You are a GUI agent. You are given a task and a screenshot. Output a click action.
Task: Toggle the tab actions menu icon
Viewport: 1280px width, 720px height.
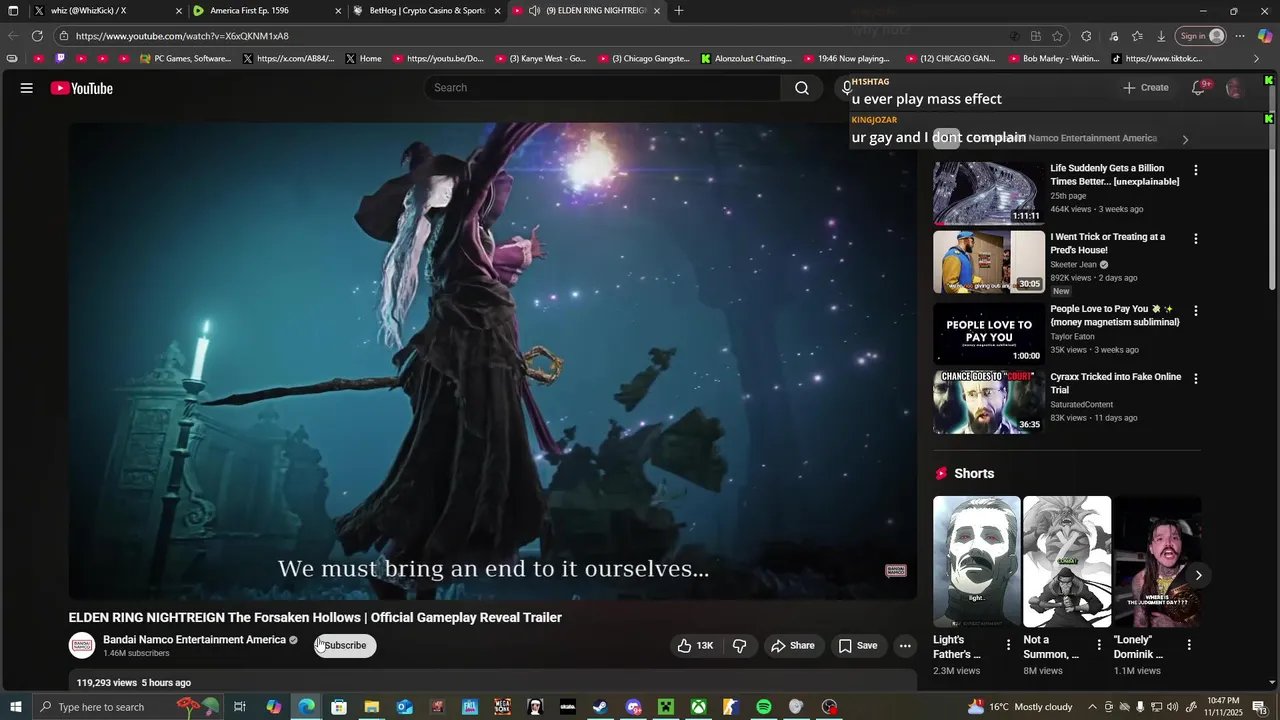[13, 11]
